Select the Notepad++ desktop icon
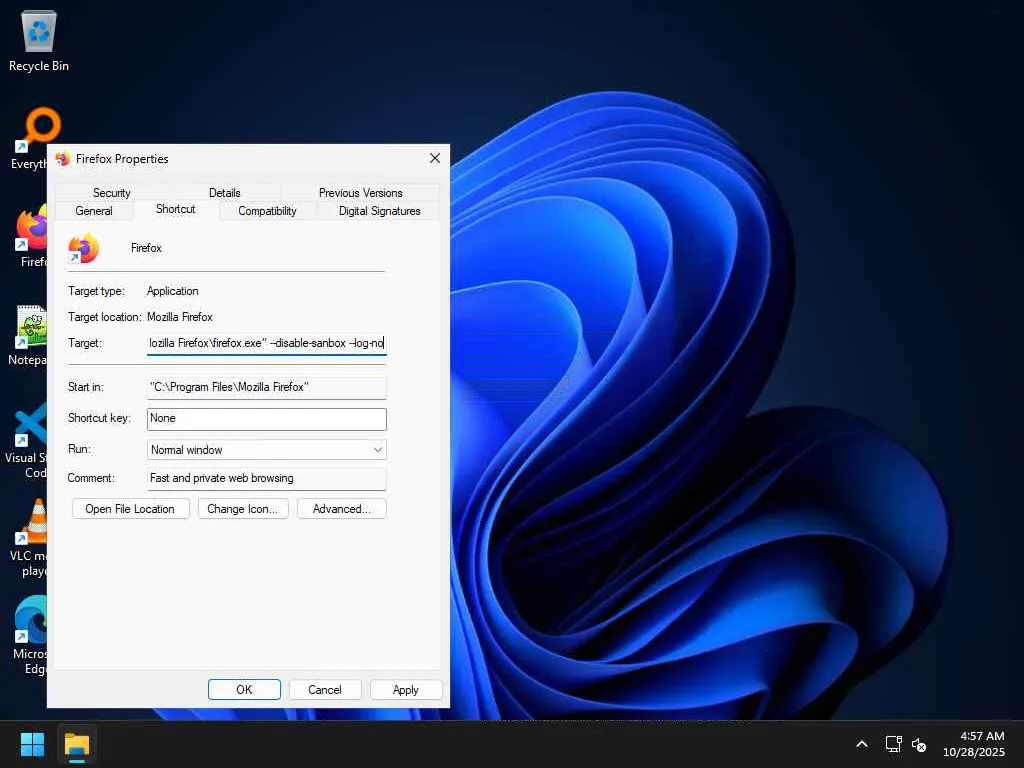The height and width of the screenshot is (768, 1024). click(27, 334)
